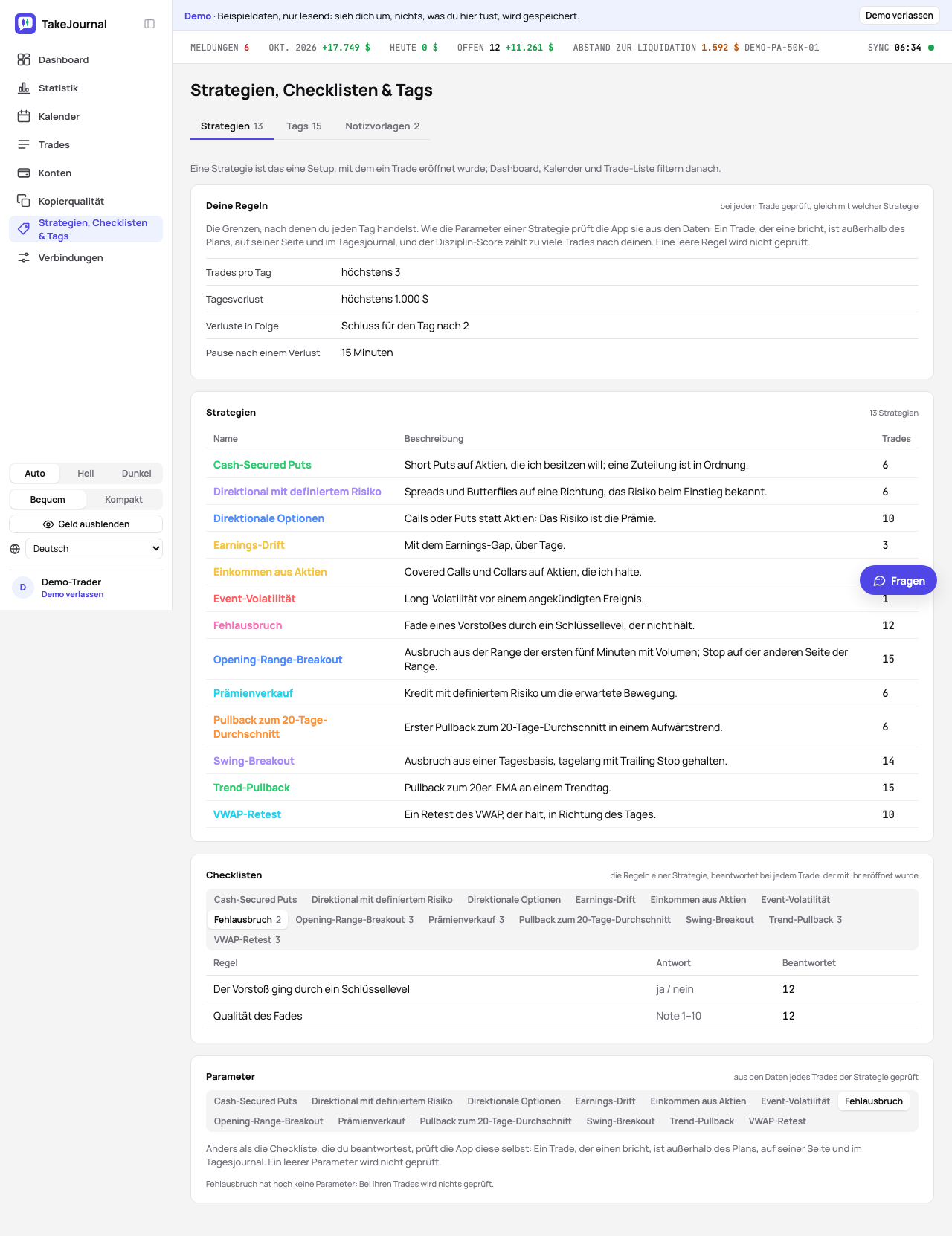This screenshot has height=1236, width=952.
Task: Show Prämienverkauf checklist tab
Action: 466,920
